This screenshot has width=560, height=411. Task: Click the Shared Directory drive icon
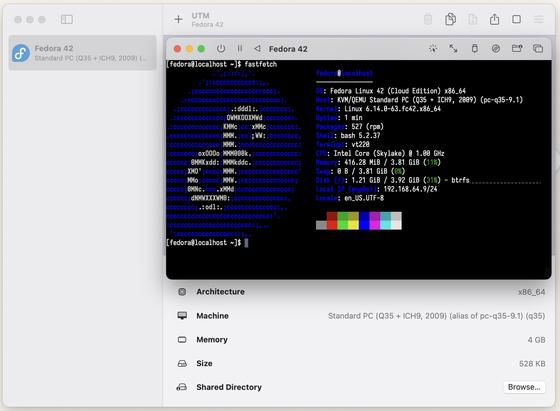click(182, 387)
